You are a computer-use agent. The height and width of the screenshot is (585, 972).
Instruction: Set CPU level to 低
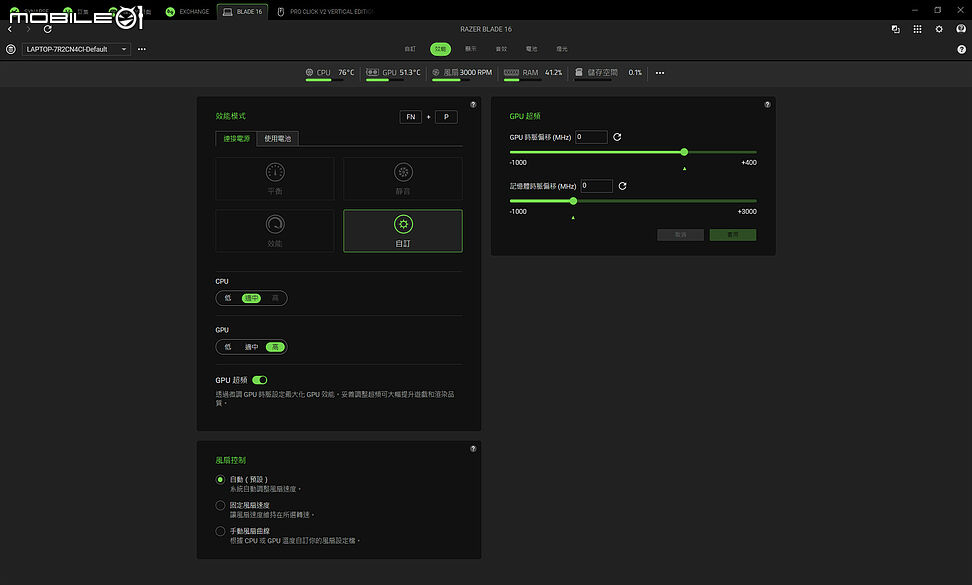228,298
